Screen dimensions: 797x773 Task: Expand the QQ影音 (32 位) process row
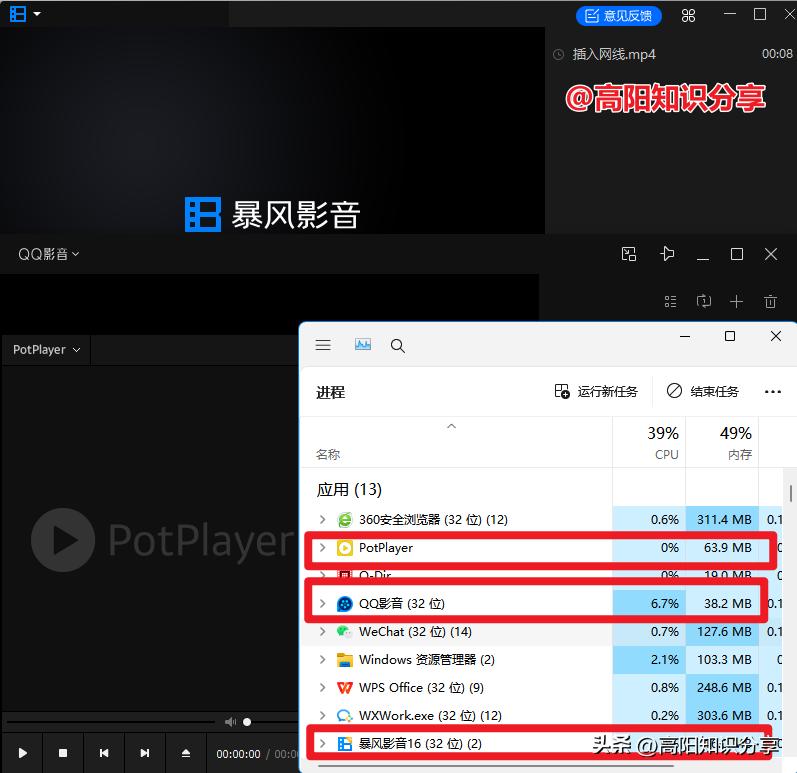pyautogui.click(x=322, y=603)
